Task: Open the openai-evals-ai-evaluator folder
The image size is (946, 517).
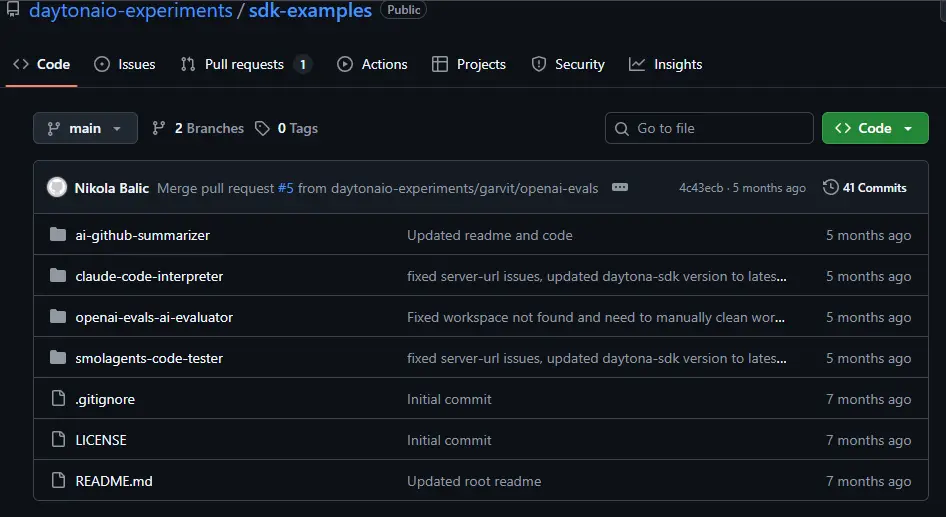Action: tap(154, 317)
